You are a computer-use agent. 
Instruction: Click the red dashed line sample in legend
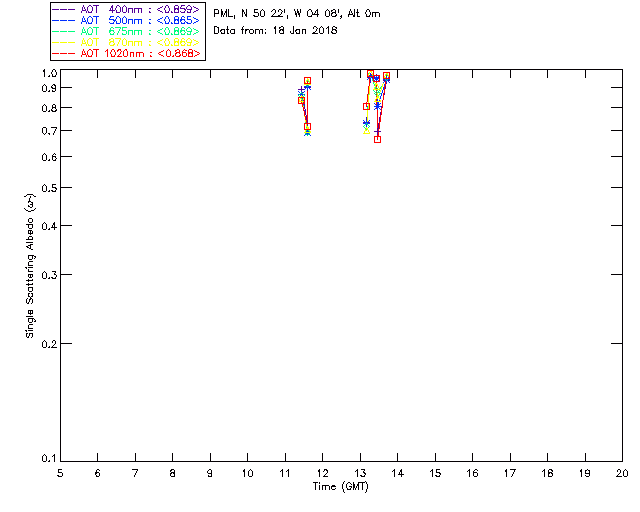[x=64, y=53]
